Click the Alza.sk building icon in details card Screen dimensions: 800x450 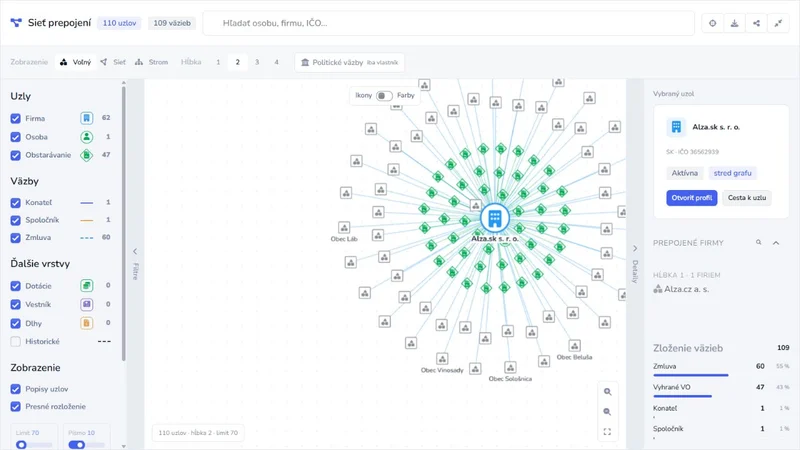click(676, 127)
